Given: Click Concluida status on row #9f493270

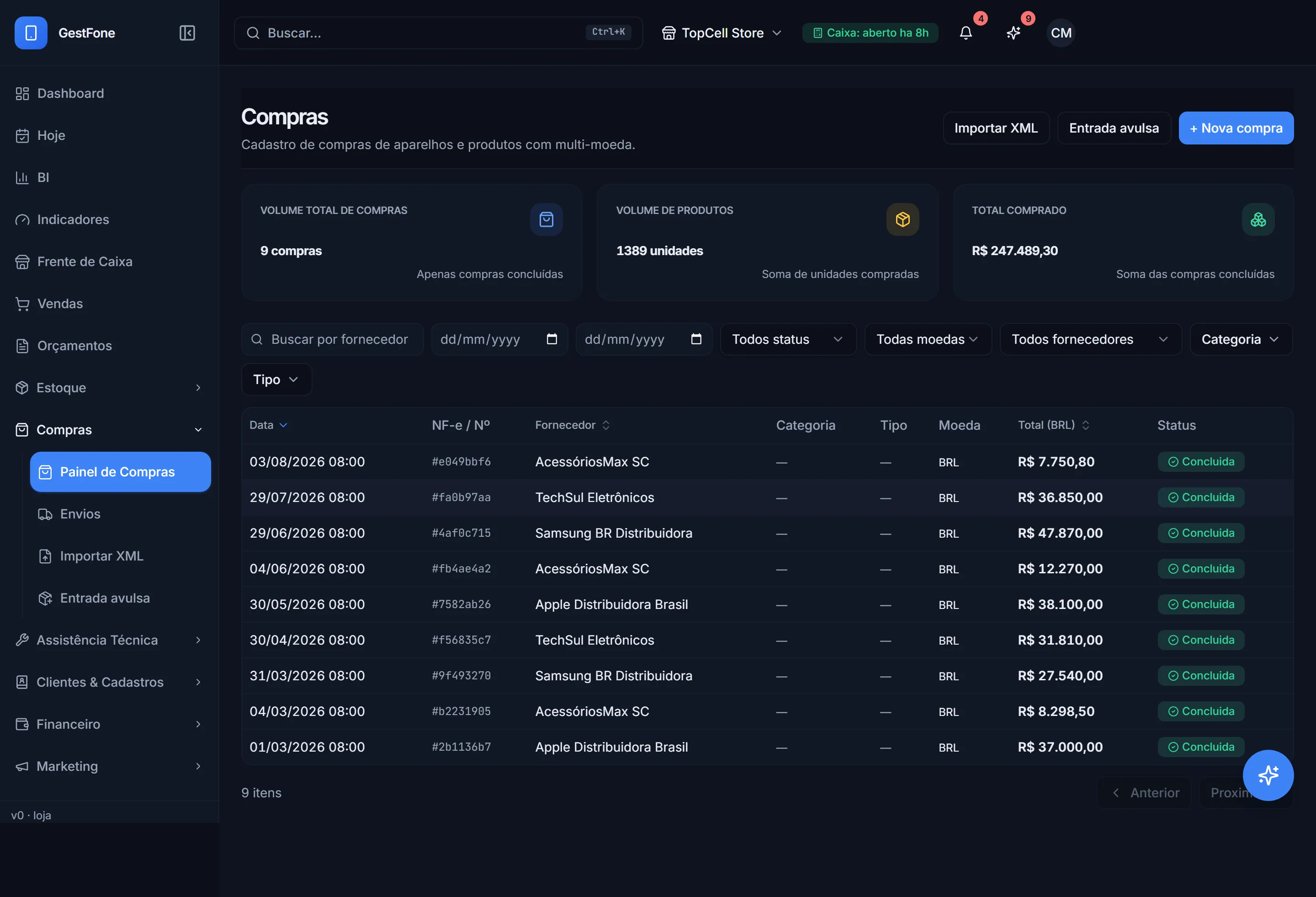Looking at the screenshot, I should pos(1201,676).
